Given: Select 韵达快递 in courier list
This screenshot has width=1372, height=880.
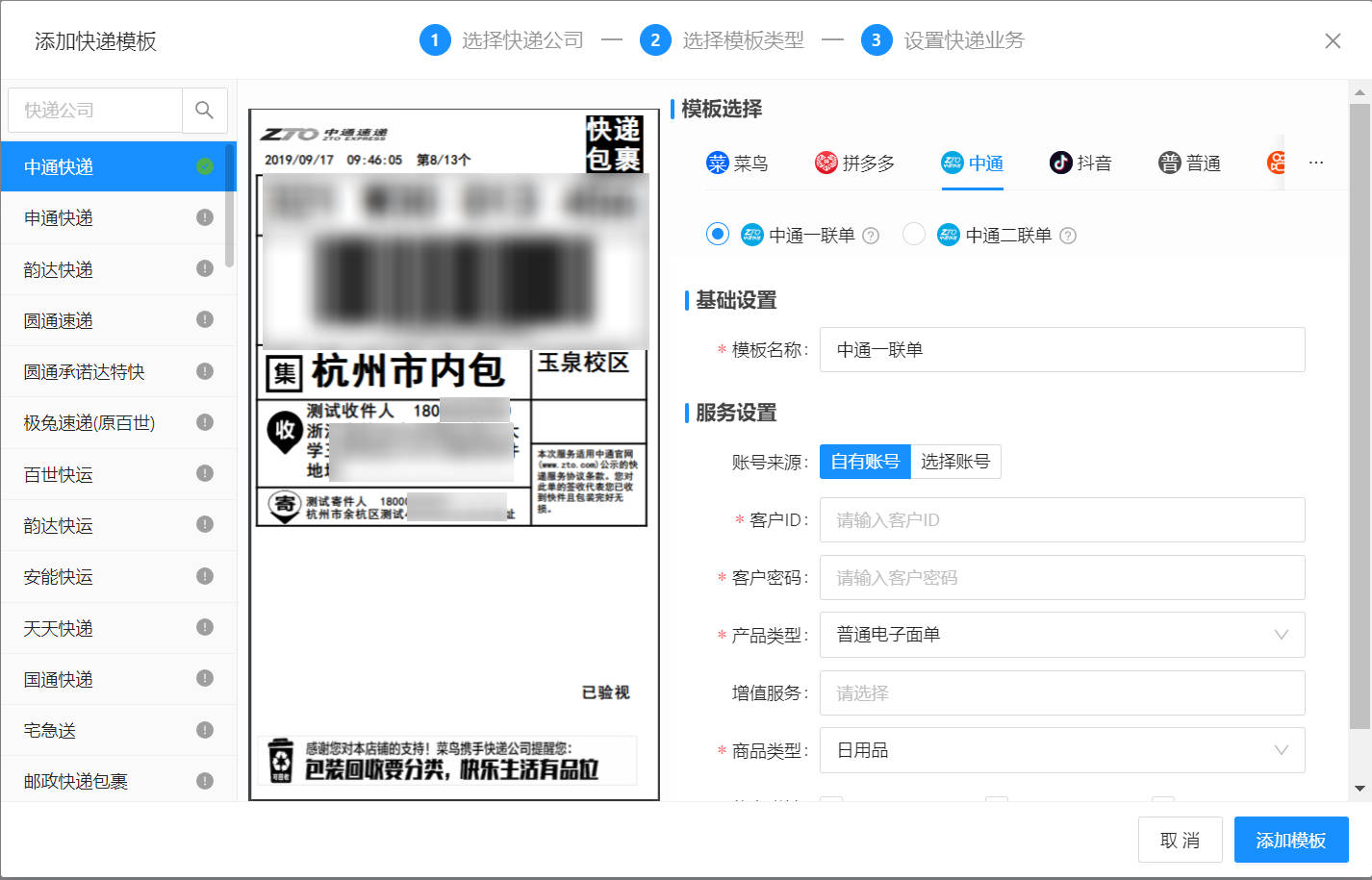Looking at the screenshot, I should 118,269.
